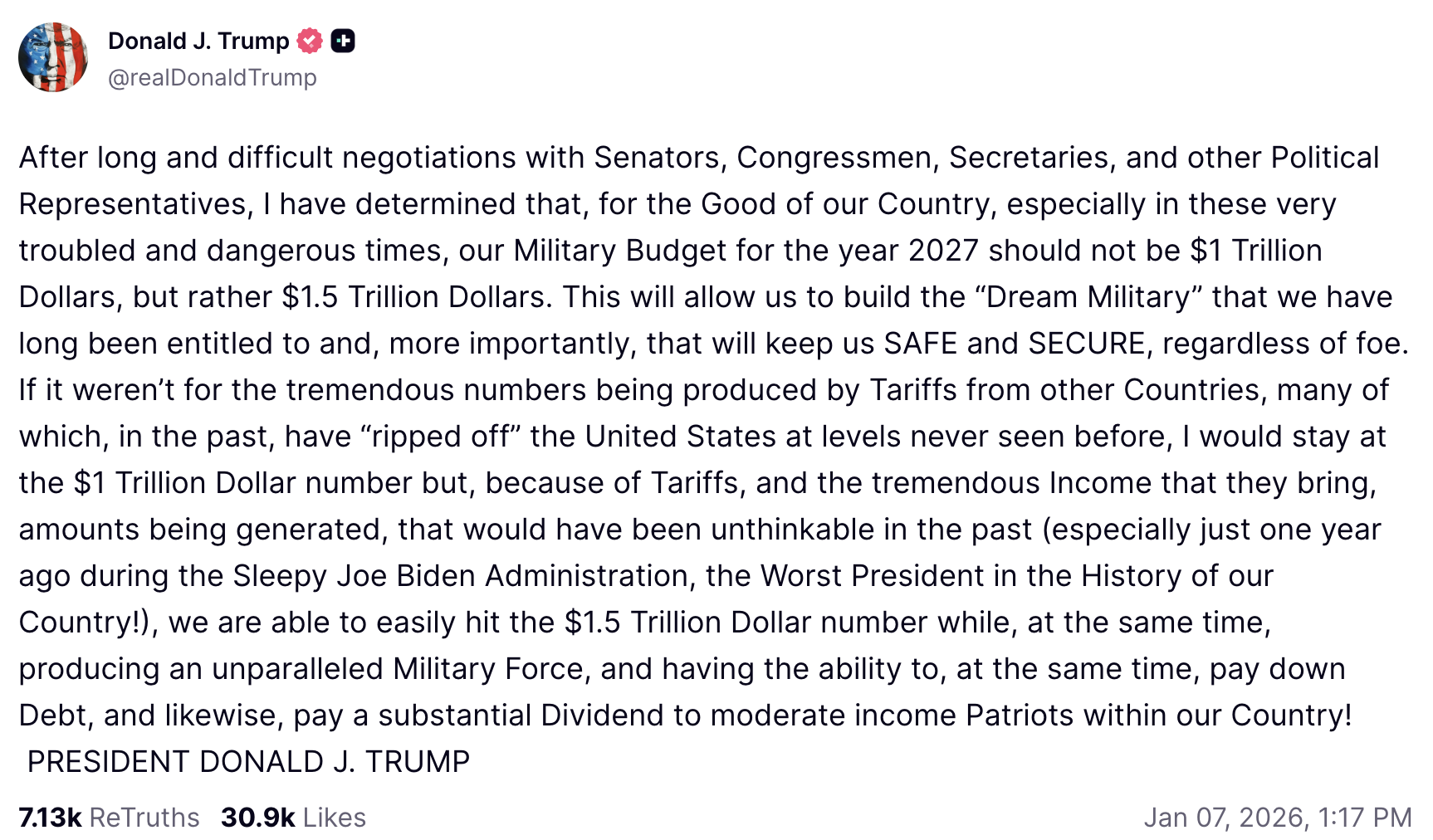Viewport: 1433px width, 840px height.
Task: Click the 7.13k ReTruths number
Action: click(50, 818)
